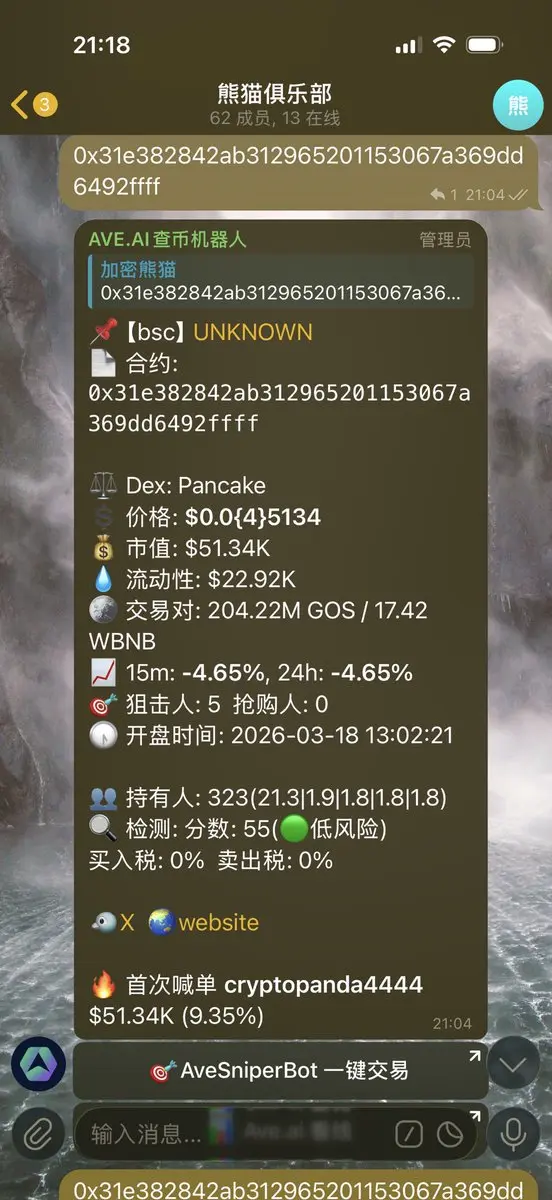Tap the reply count icon on top message
This screenshot has width=552, height=1200.
pos(443,194)
